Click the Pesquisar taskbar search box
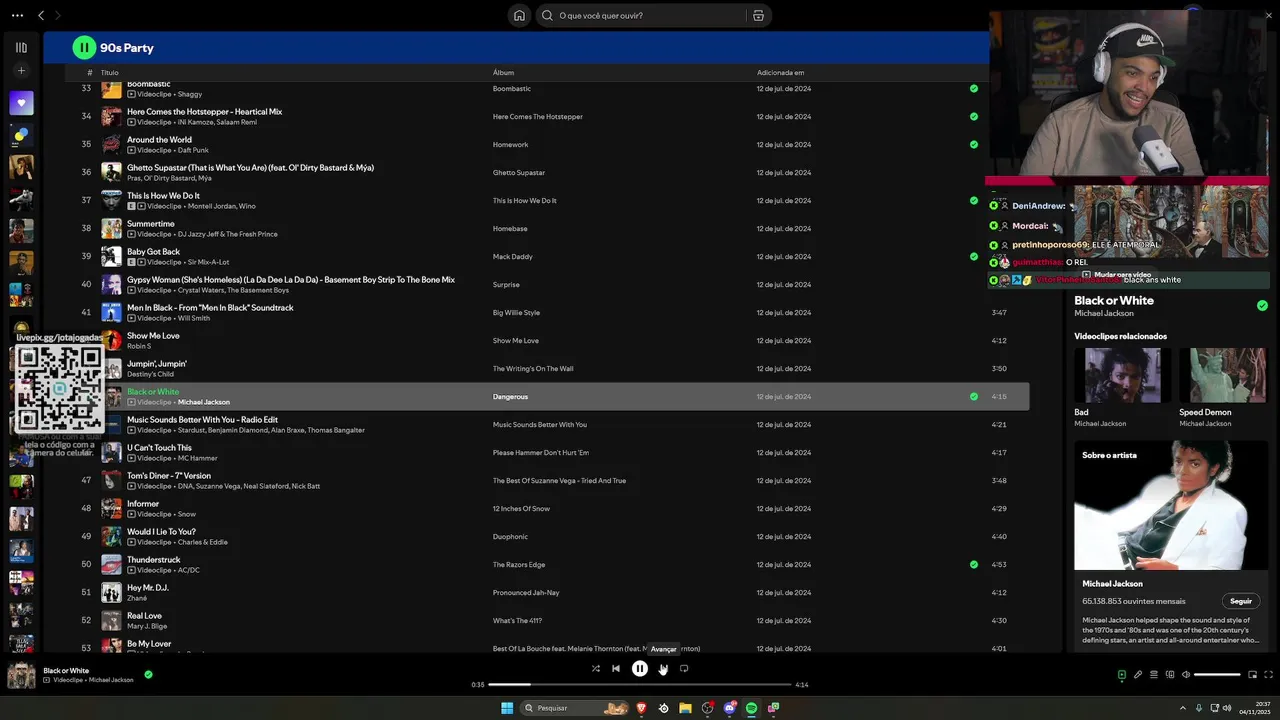 (x=575, y=708)
